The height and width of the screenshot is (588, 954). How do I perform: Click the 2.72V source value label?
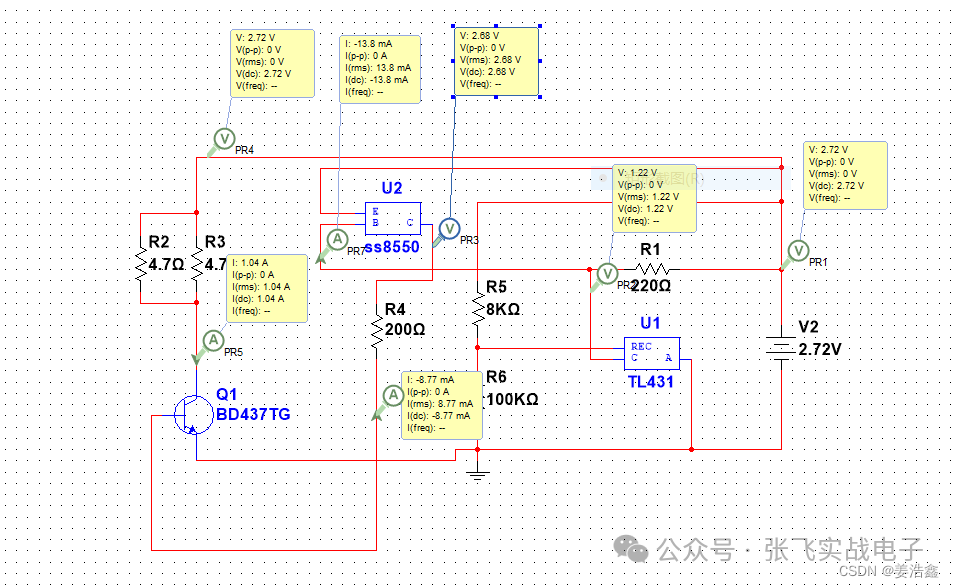coord(820,349)
